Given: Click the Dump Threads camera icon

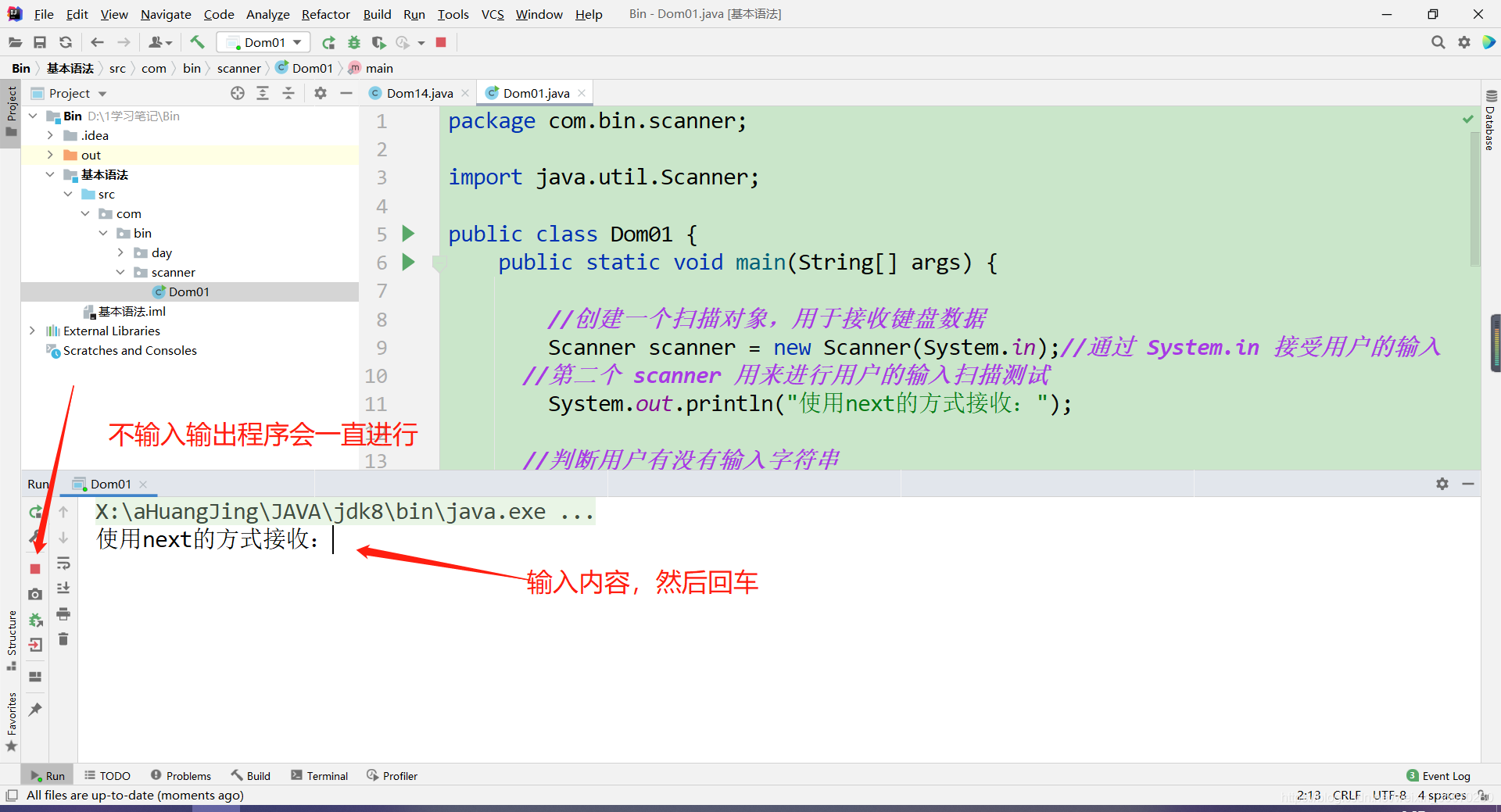Looking at the screenshot, I should coord(35,595).
